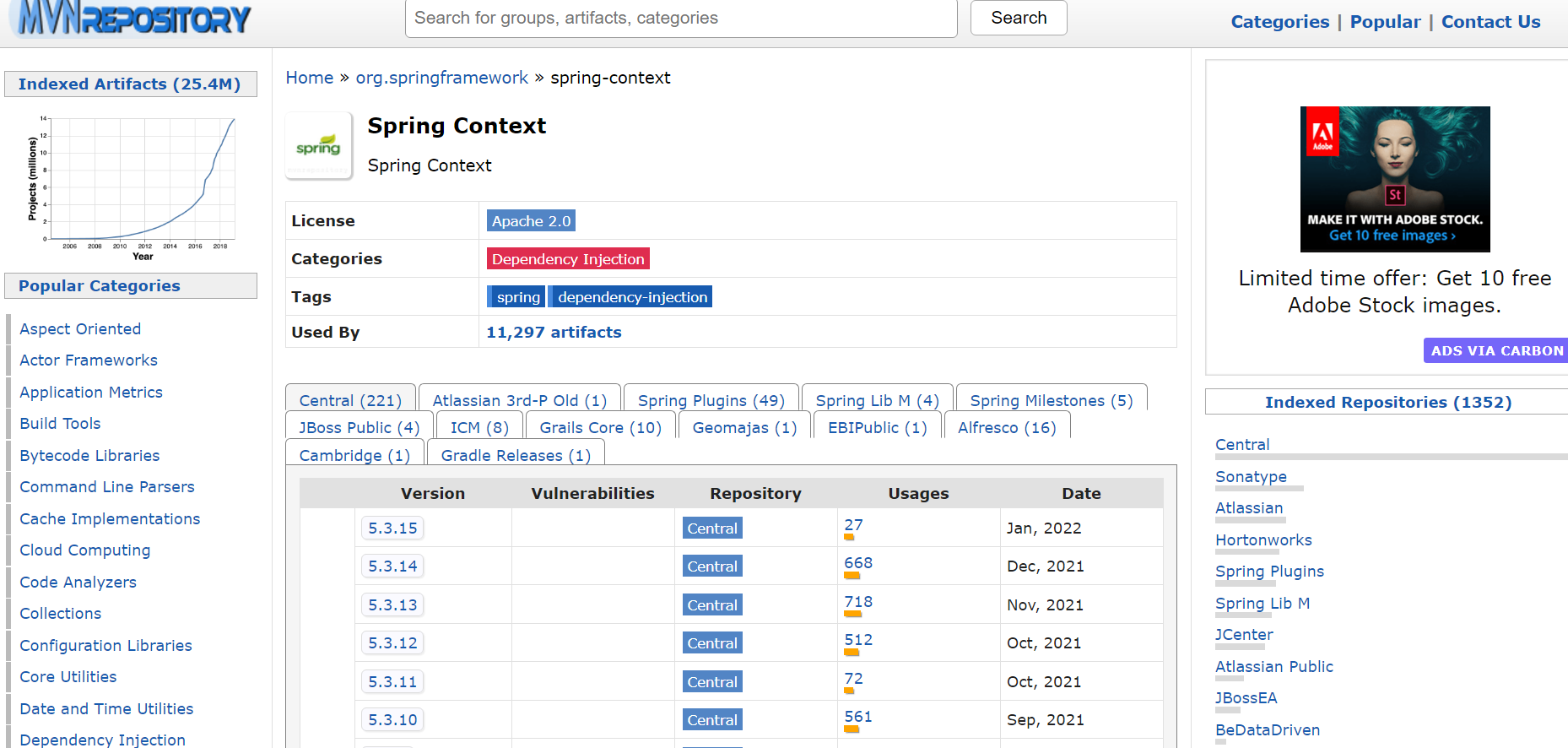
Task: Open Application Metrics category
Action: point(91,393)
